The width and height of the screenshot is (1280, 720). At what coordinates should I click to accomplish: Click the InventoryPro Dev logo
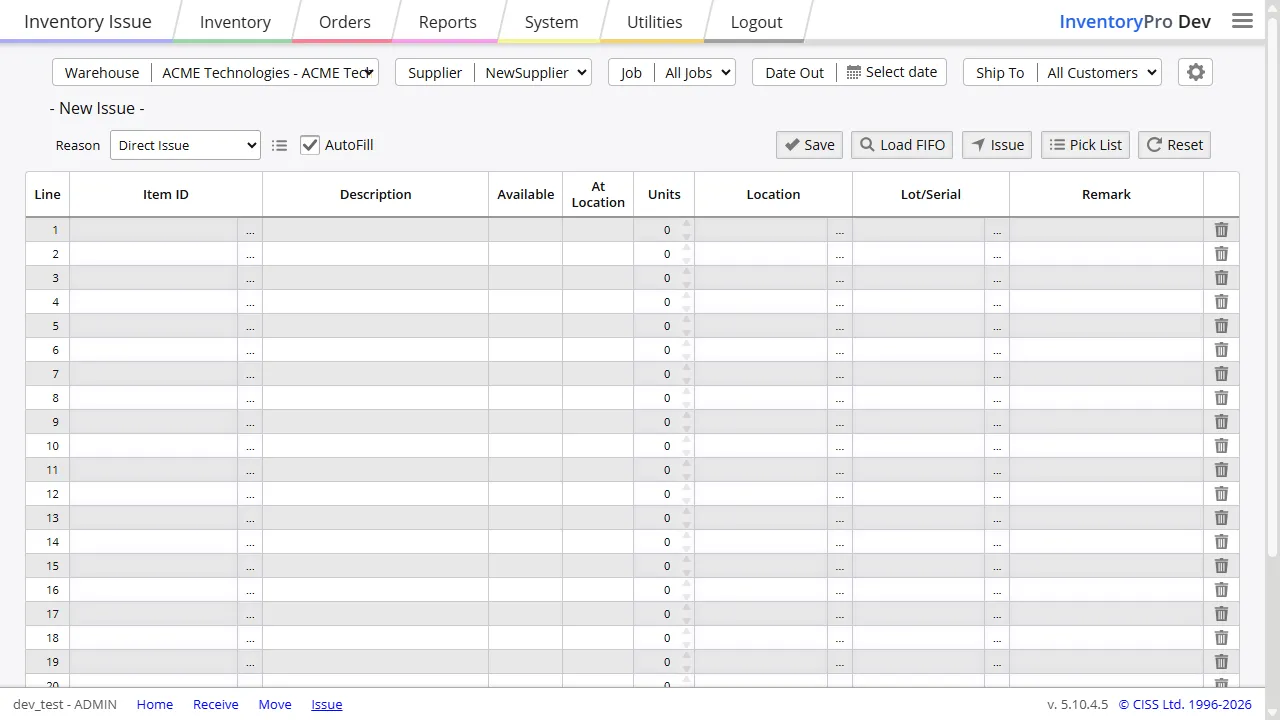click(x=1135, y=21)
